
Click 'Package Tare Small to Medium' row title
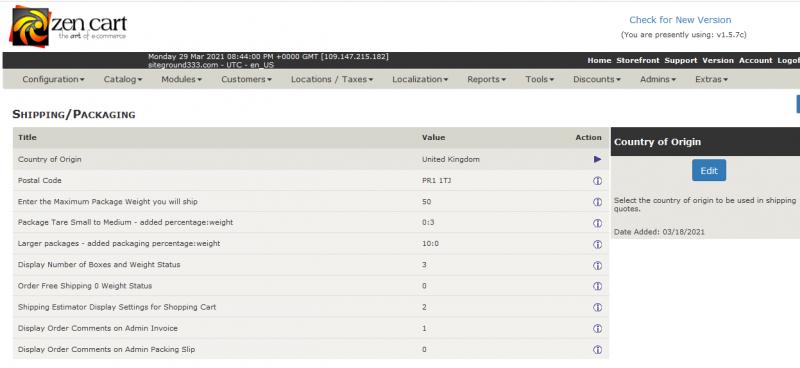coord(126,223)
